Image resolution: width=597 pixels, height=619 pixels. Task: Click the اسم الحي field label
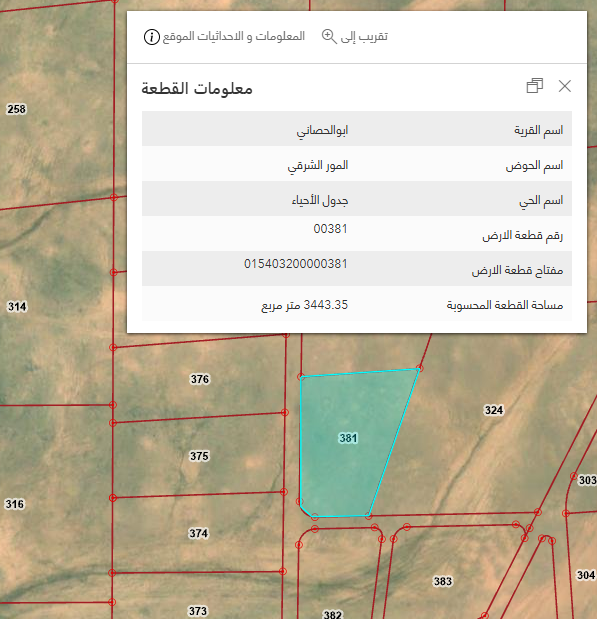(x=541, y=201)
